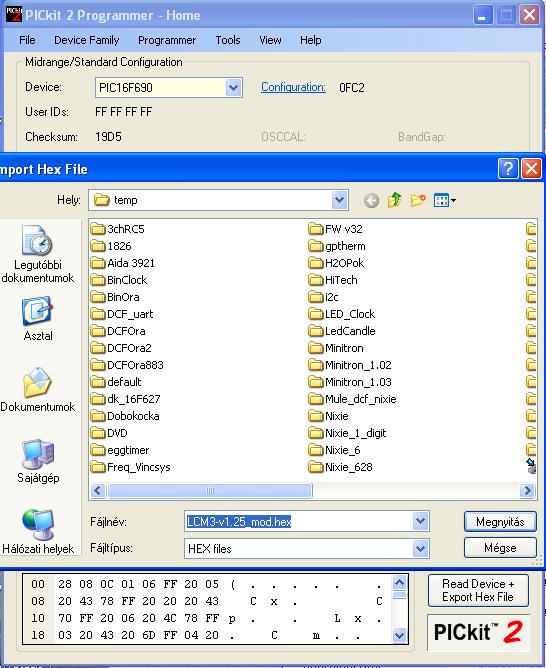Screen dimensions: 546x668
Task: Expand the Device PIC16F690 dropdown
Action: pos(233,88)
